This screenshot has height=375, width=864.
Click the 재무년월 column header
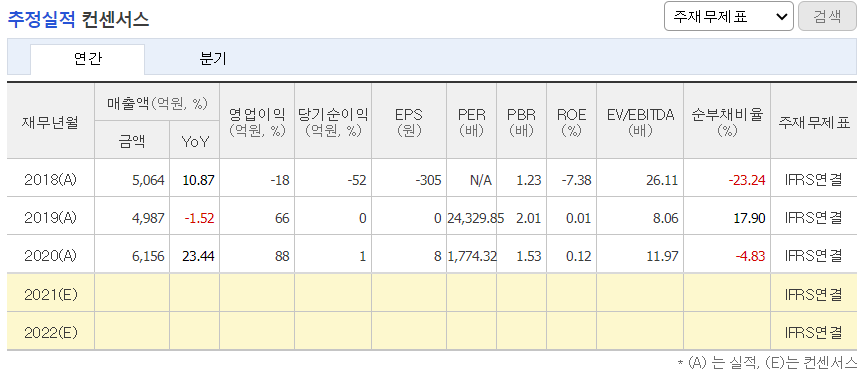pos(51,122)
